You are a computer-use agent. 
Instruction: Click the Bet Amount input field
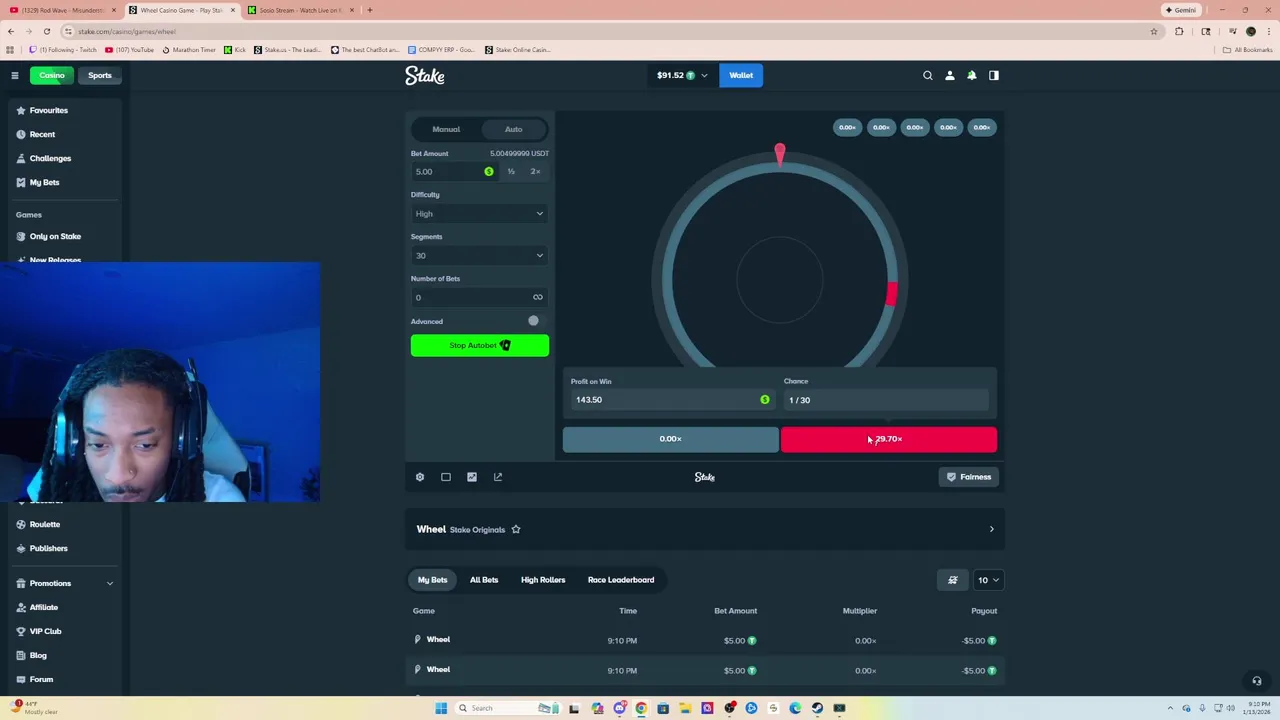(446, 171)
